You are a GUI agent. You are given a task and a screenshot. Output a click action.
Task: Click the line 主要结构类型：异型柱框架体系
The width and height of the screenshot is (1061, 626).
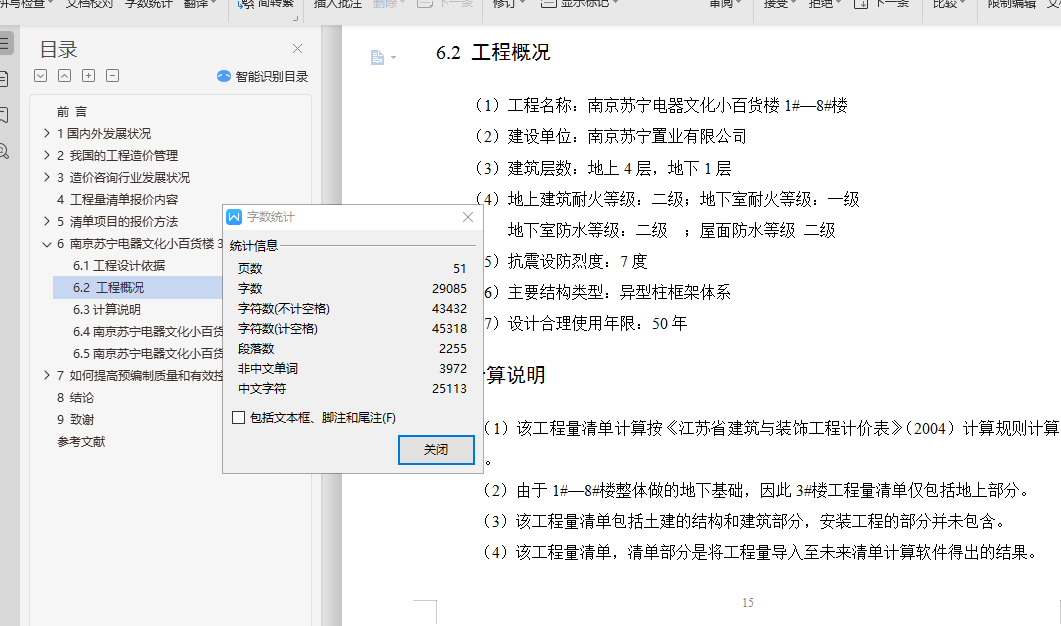[607, 292]
